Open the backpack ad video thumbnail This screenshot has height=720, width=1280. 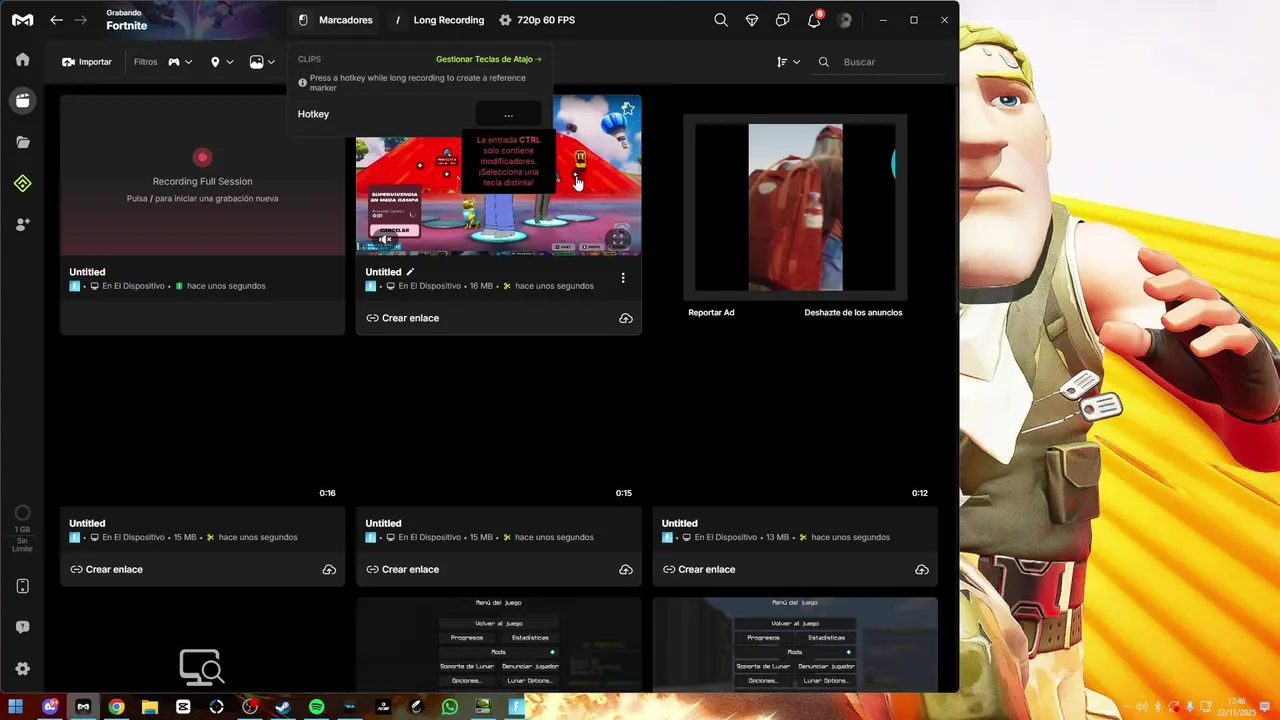(795, 207)
